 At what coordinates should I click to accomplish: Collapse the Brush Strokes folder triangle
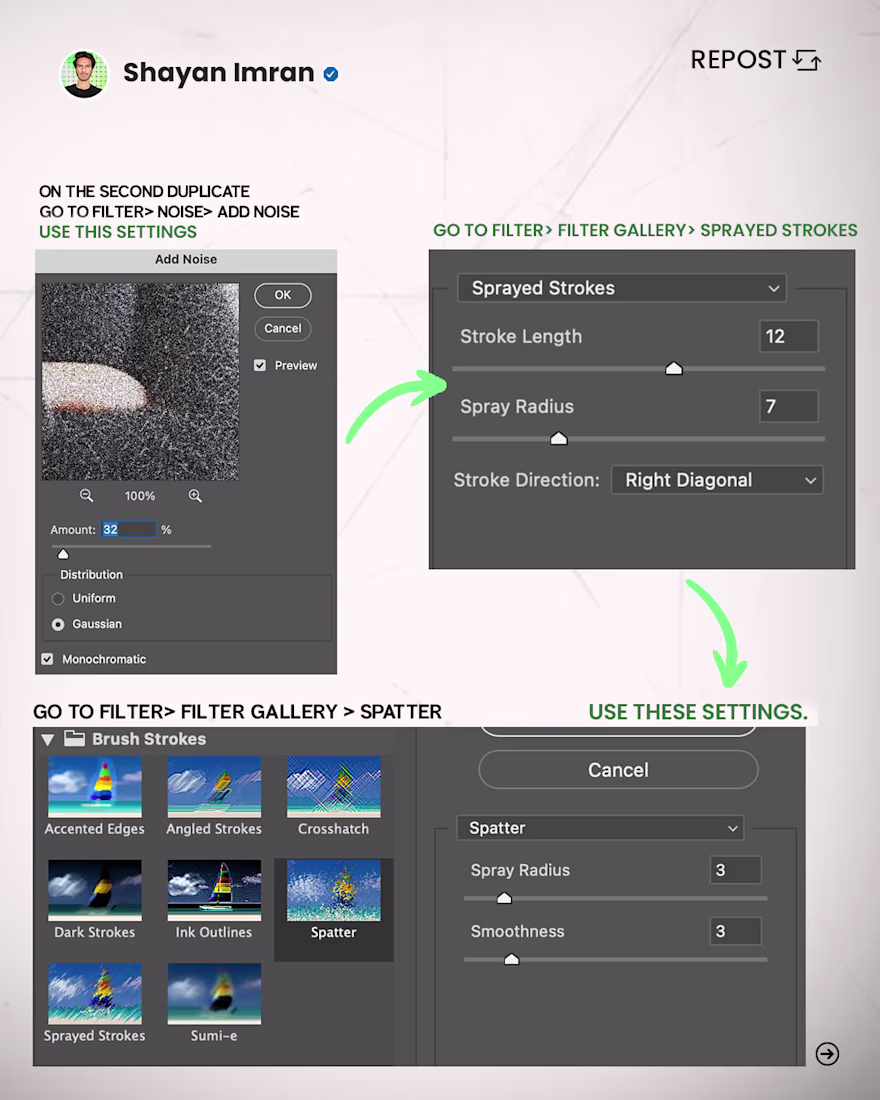pos(48,739)
